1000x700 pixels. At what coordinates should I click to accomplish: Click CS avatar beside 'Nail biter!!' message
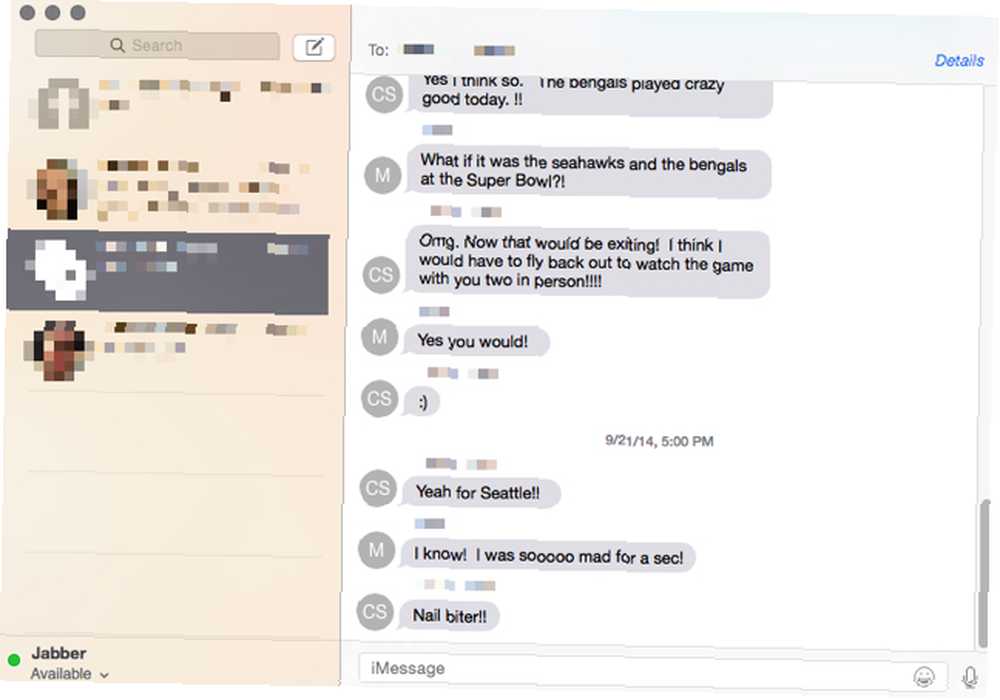coord(375,611)
